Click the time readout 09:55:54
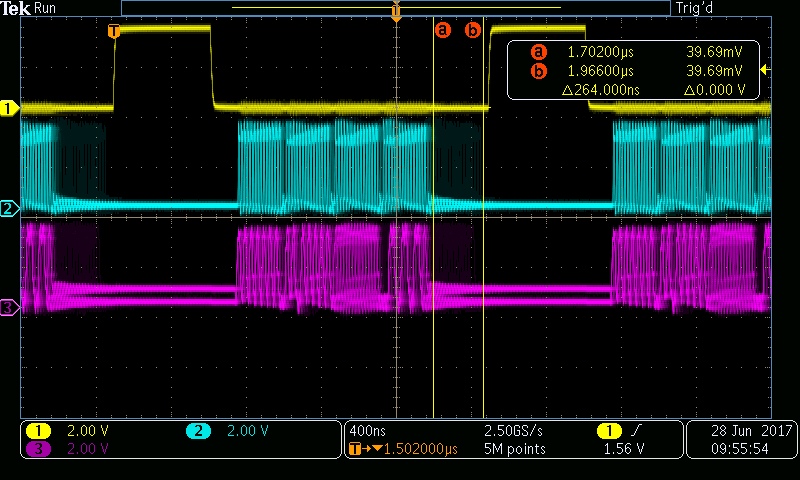The height and width of the screenshot is (480, 800). pos(739,449)
